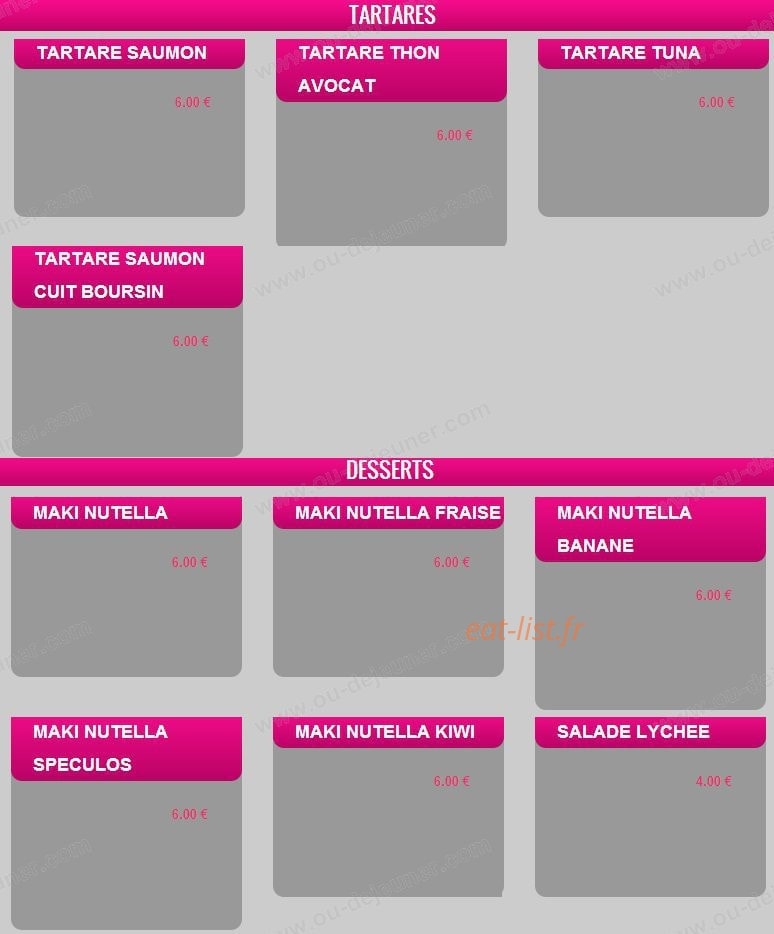
Task: Choose the Maki Nutella Fraise title
Action: coord(397,513)
